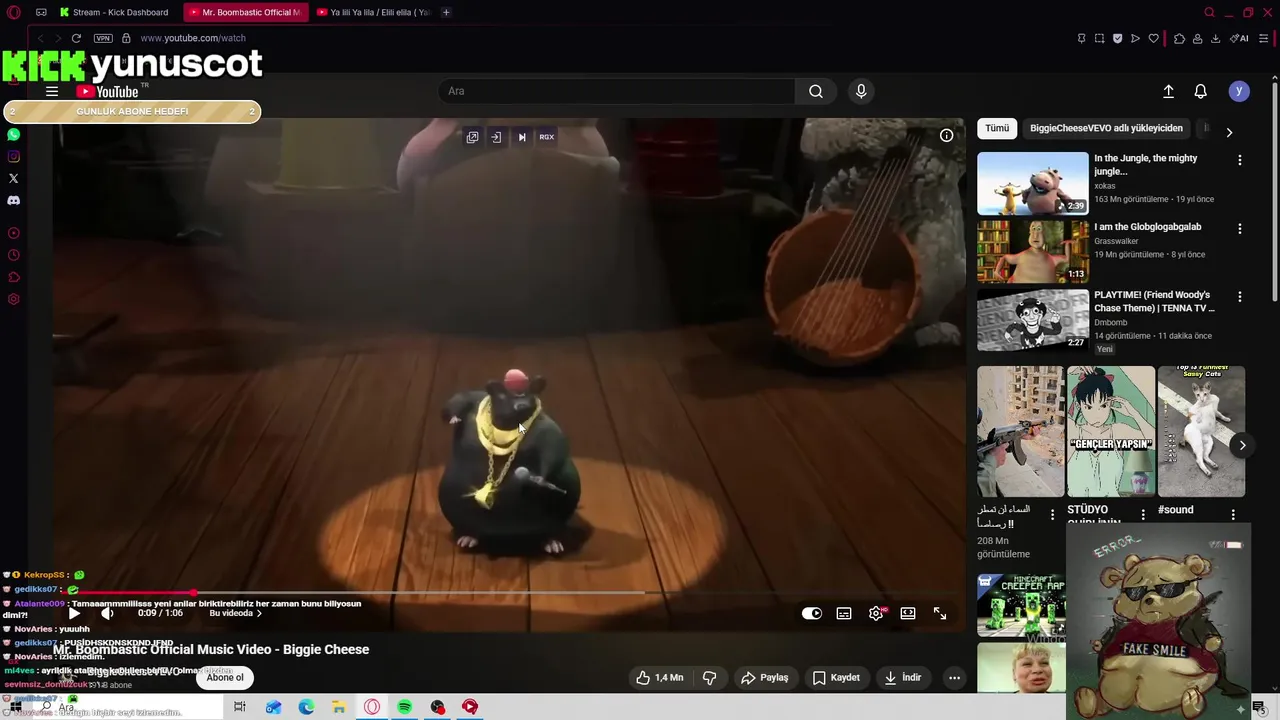Open 'I am the Globglogabgalab' video title
1280x720 pixels.
(x=1147, y=227)
